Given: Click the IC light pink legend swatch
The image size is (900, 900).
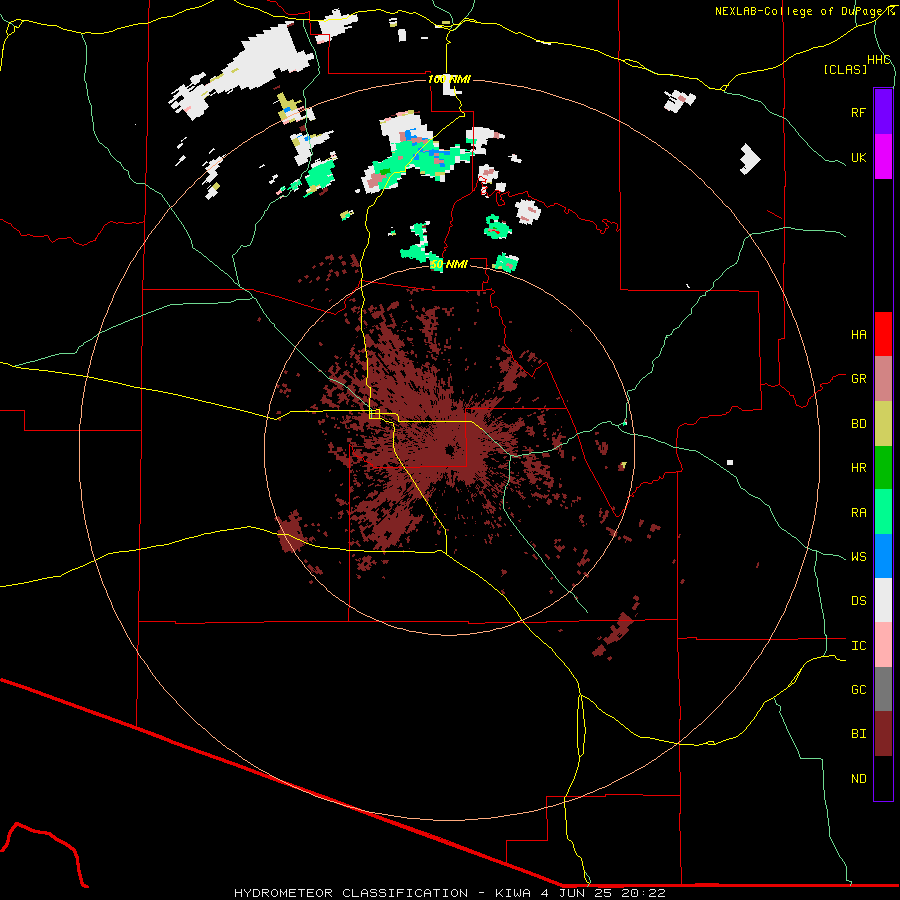Looking at the screenshot, I should pos(883,645).
